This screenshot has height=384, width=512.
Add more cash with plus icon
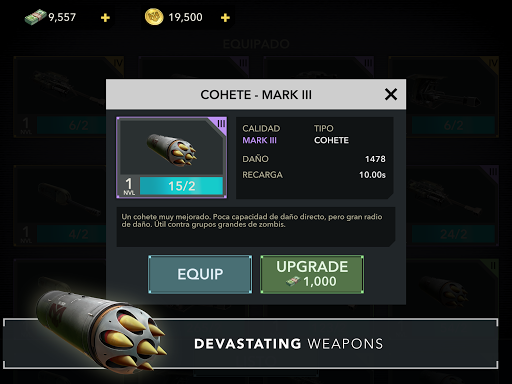tap(105, 17)
